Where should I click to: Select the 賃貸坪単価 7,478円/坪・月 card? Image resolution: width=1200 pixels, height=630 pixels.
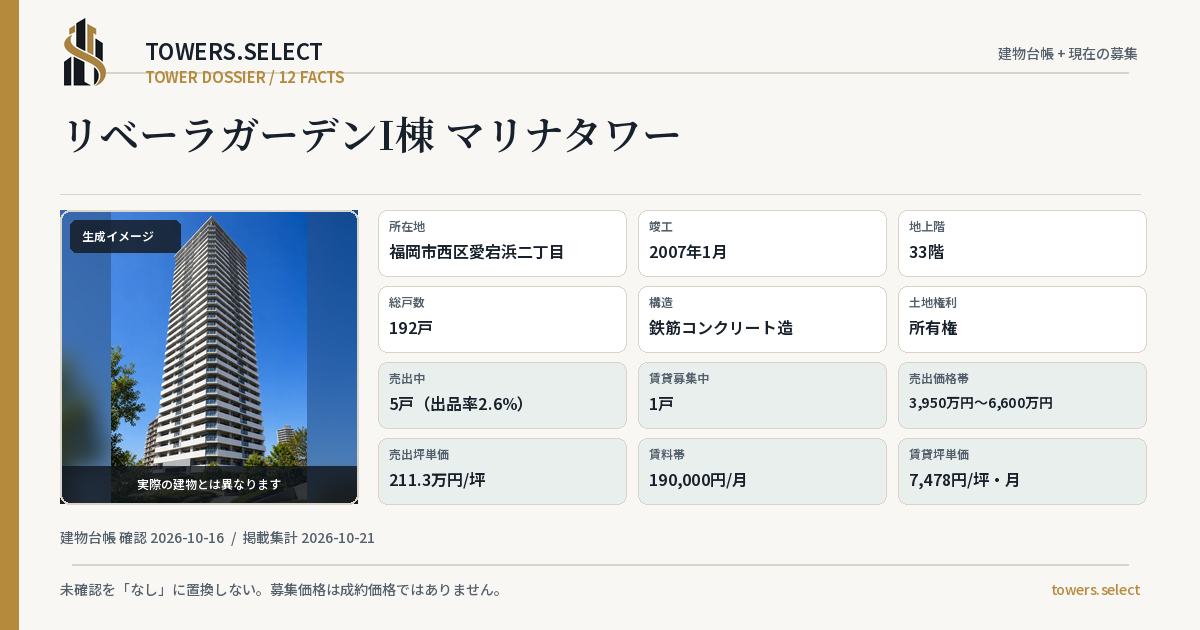(1022, 471)
